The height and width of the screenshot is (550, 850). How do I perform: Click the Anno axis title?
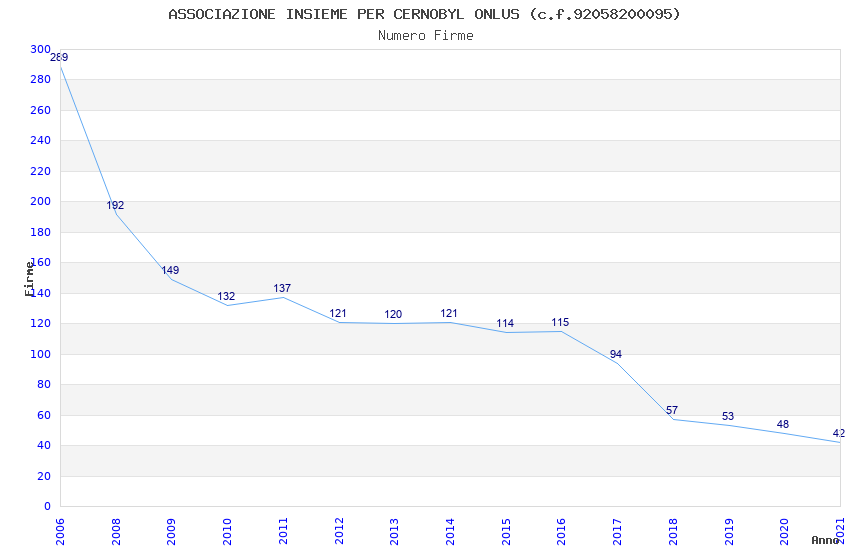pos(825,540)
